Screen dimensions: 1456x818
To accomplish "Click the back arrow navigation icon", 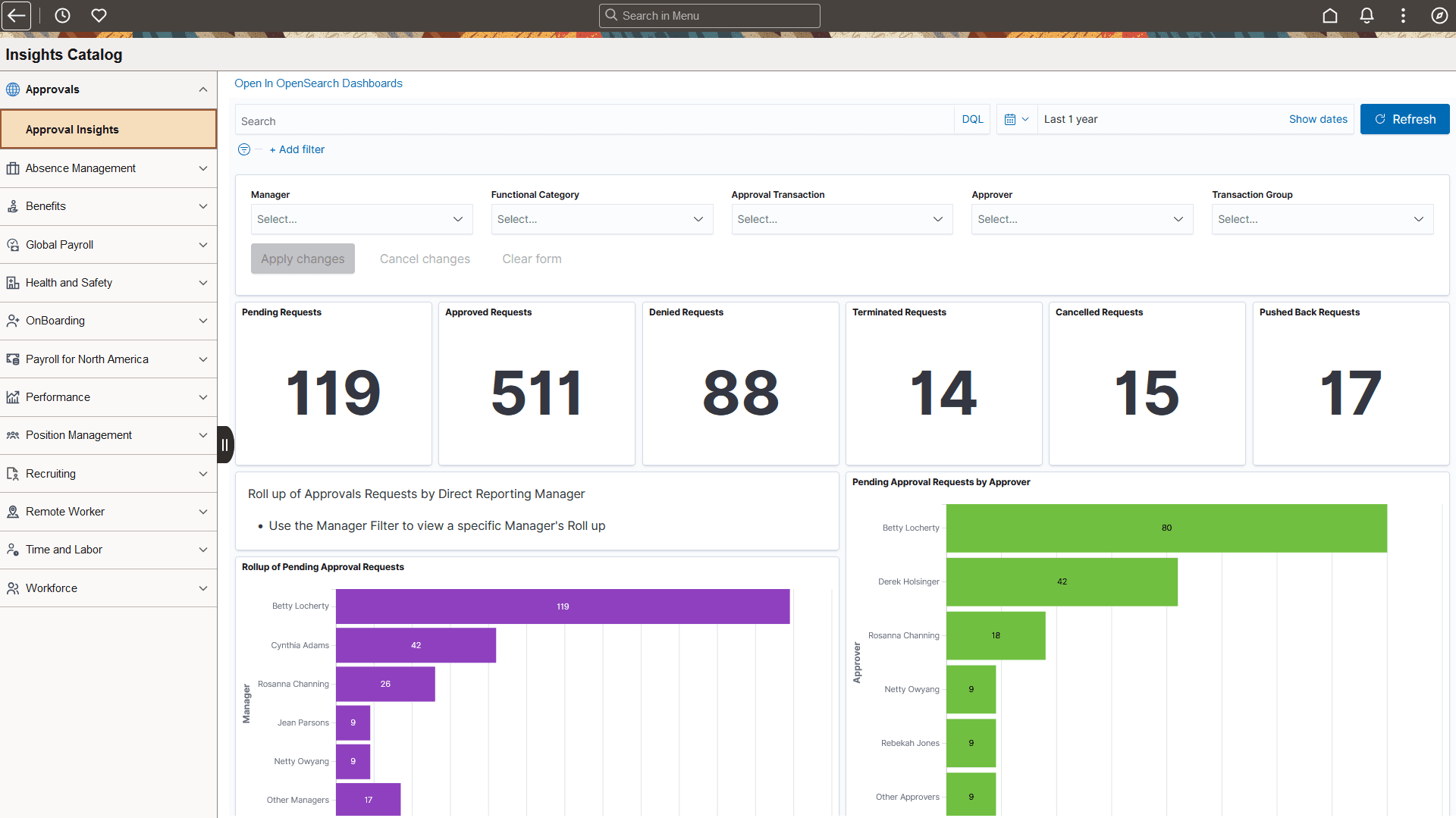I will [x=16, y=15].
